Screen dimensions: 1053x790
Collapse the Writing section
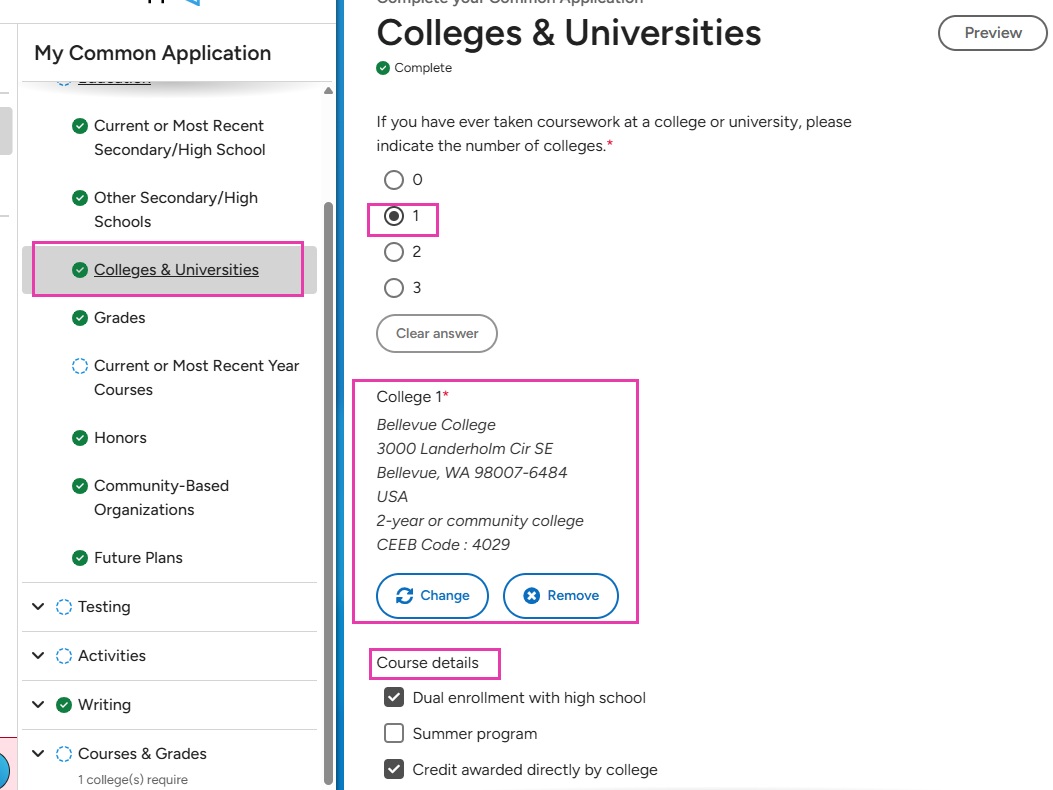pyautogui.click(x=38, y=704)
